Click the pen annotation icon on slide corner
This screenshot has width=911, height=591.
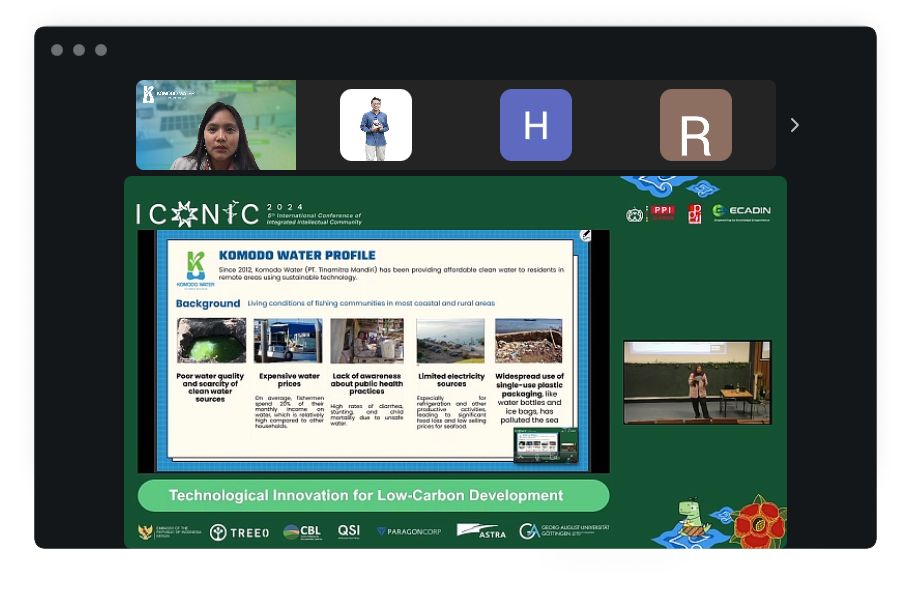click(x=585, y=236)
